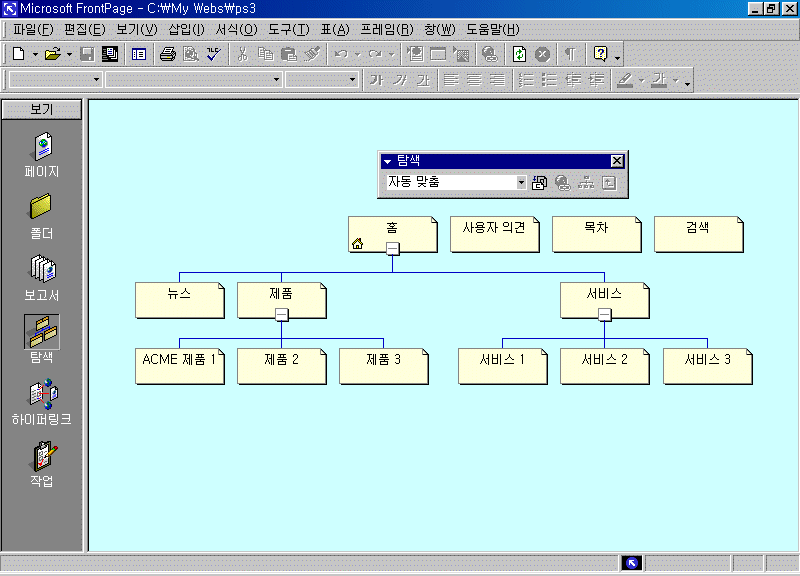Open the 도구(T) menu

coord(289,30)
